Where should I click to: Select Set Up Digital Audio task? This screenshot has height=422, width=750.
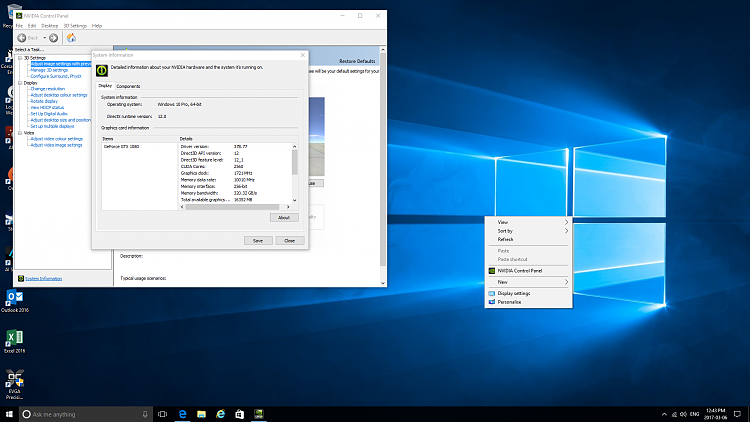pos(49,114)
